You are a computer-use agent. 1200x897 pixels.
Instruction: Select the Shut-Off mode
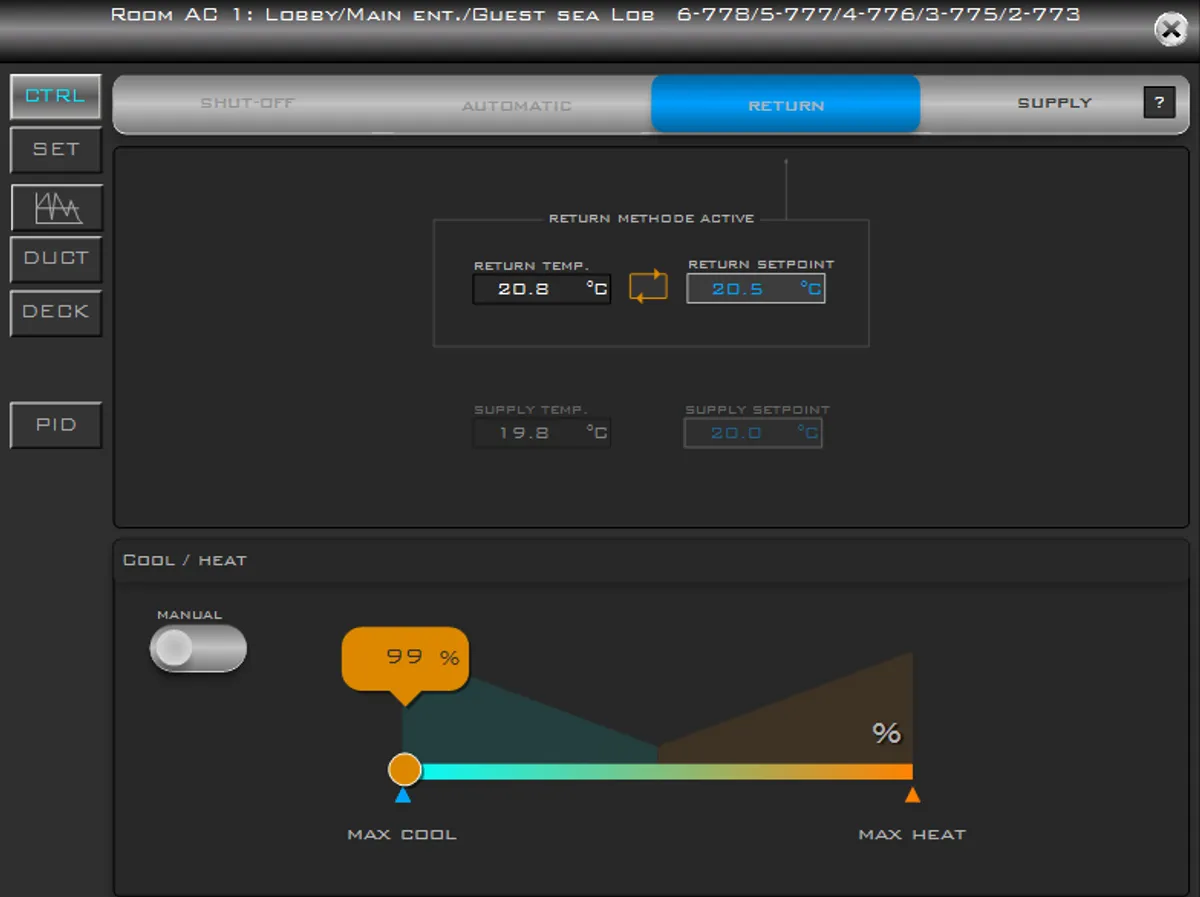[248, 103]
